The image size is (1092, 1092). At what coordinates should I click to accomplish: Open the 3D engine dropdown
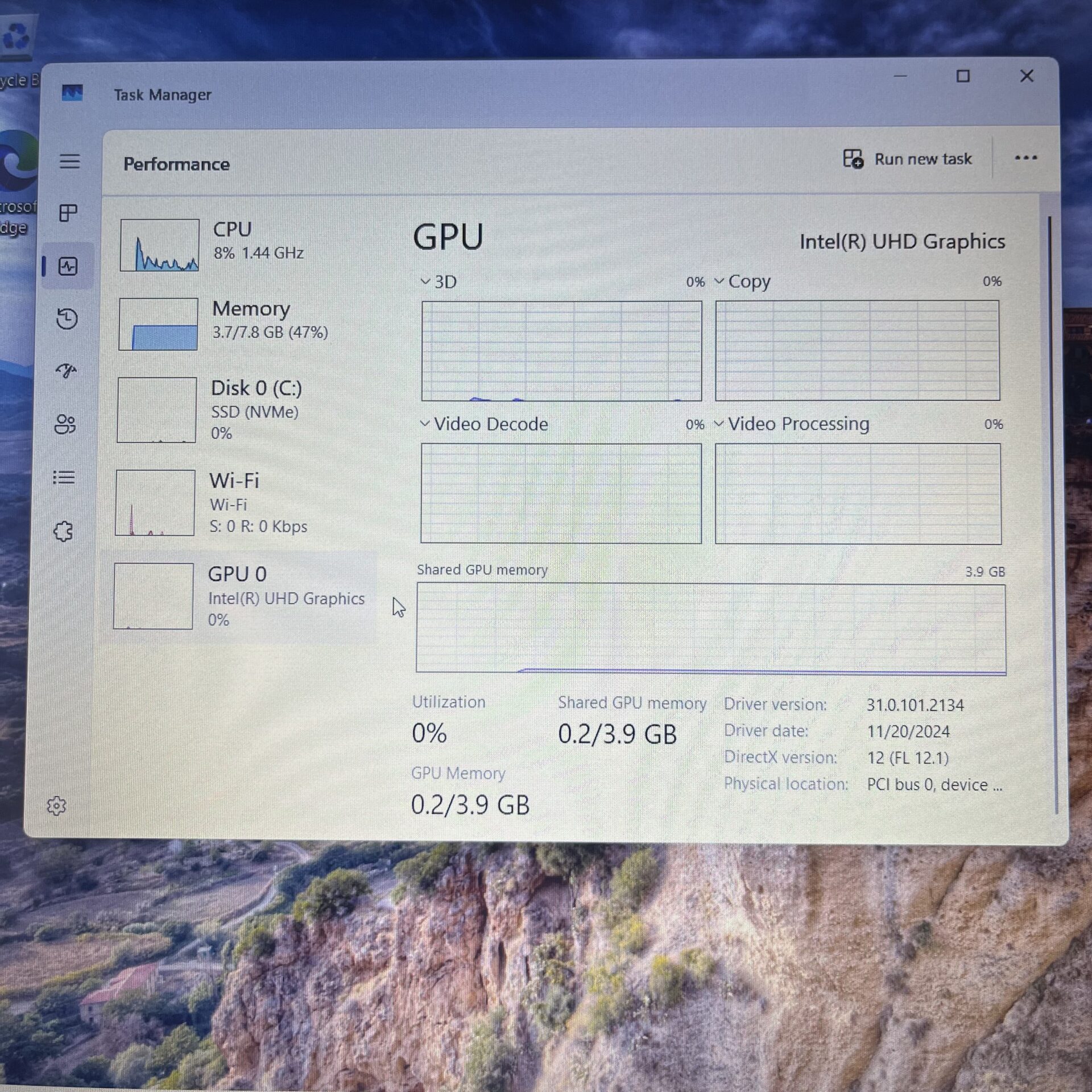tap(438, 282)
